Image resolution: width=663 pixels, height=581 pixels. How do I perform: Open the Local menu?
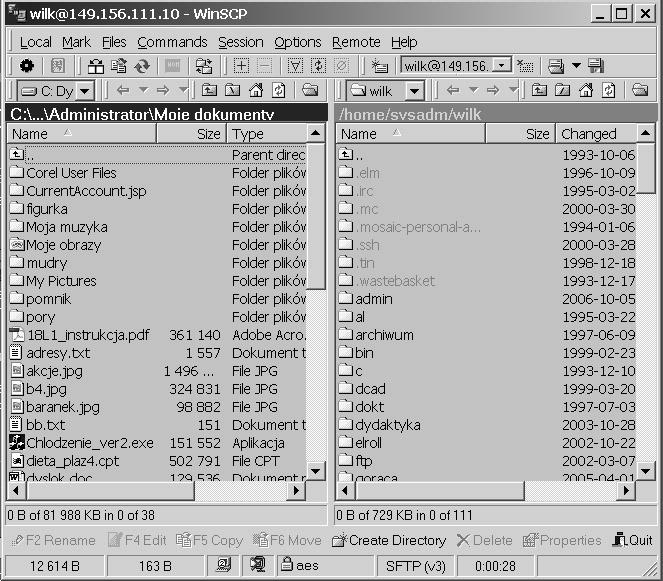36,42
